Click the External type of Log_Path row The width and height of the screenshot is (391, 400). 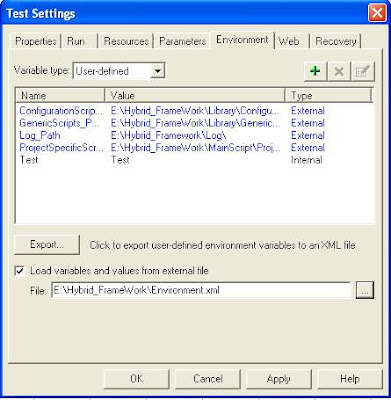point(308,135)
